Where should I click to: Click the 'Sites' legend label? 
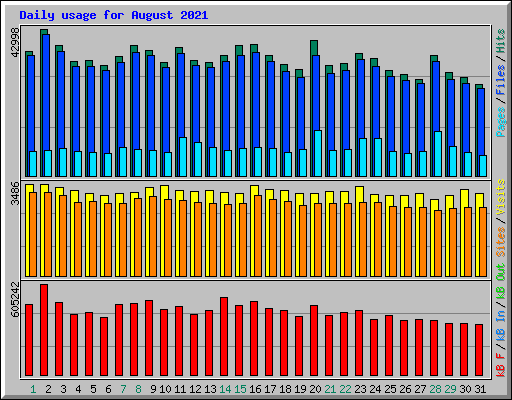click(501, 242)
